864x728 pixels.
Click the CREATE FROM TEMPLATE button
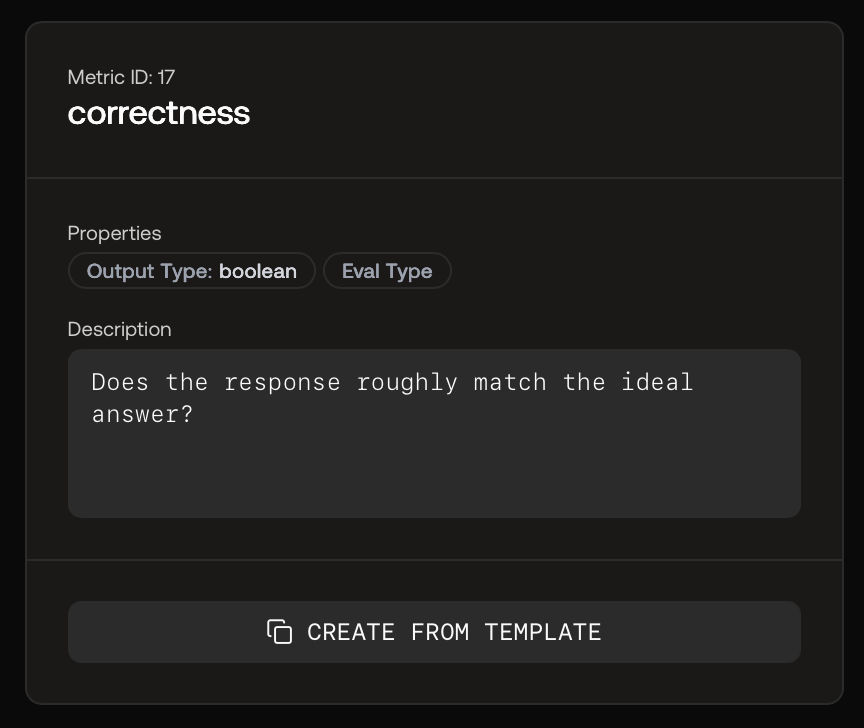pos(434,632)
